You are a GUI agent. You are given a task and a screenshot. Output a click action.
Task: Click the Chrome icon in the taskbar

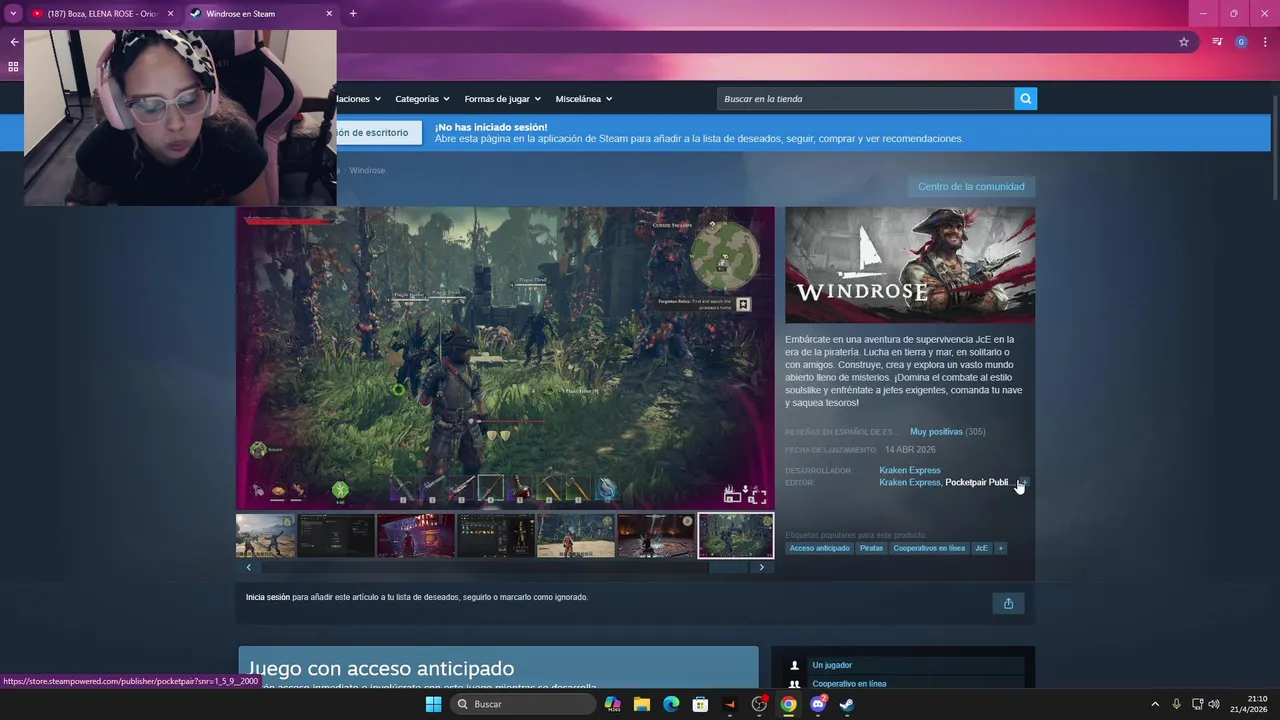(788, 704)
